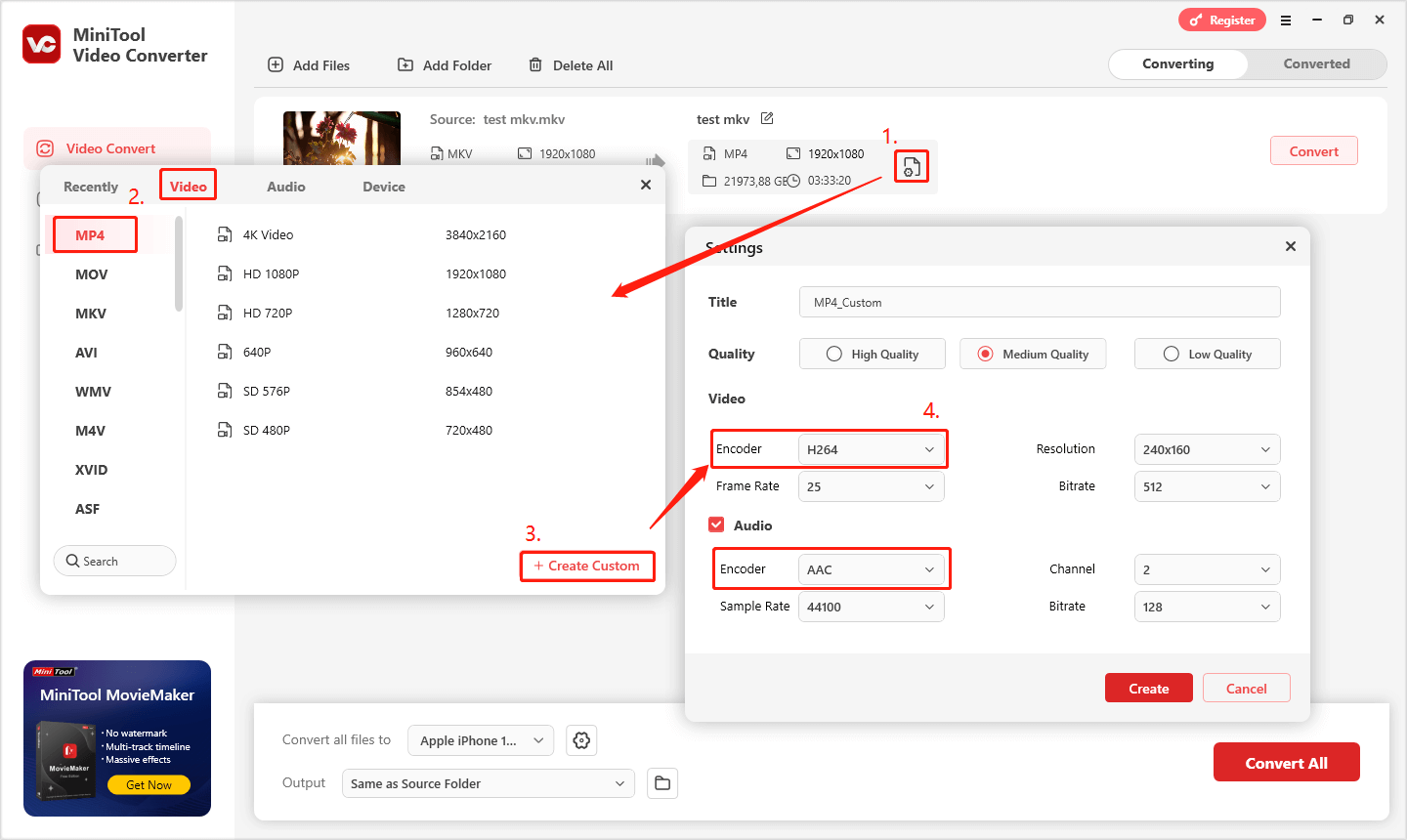1407x840 pixels.
Task: Click the Add Folder icon
Action: (405, 64)
